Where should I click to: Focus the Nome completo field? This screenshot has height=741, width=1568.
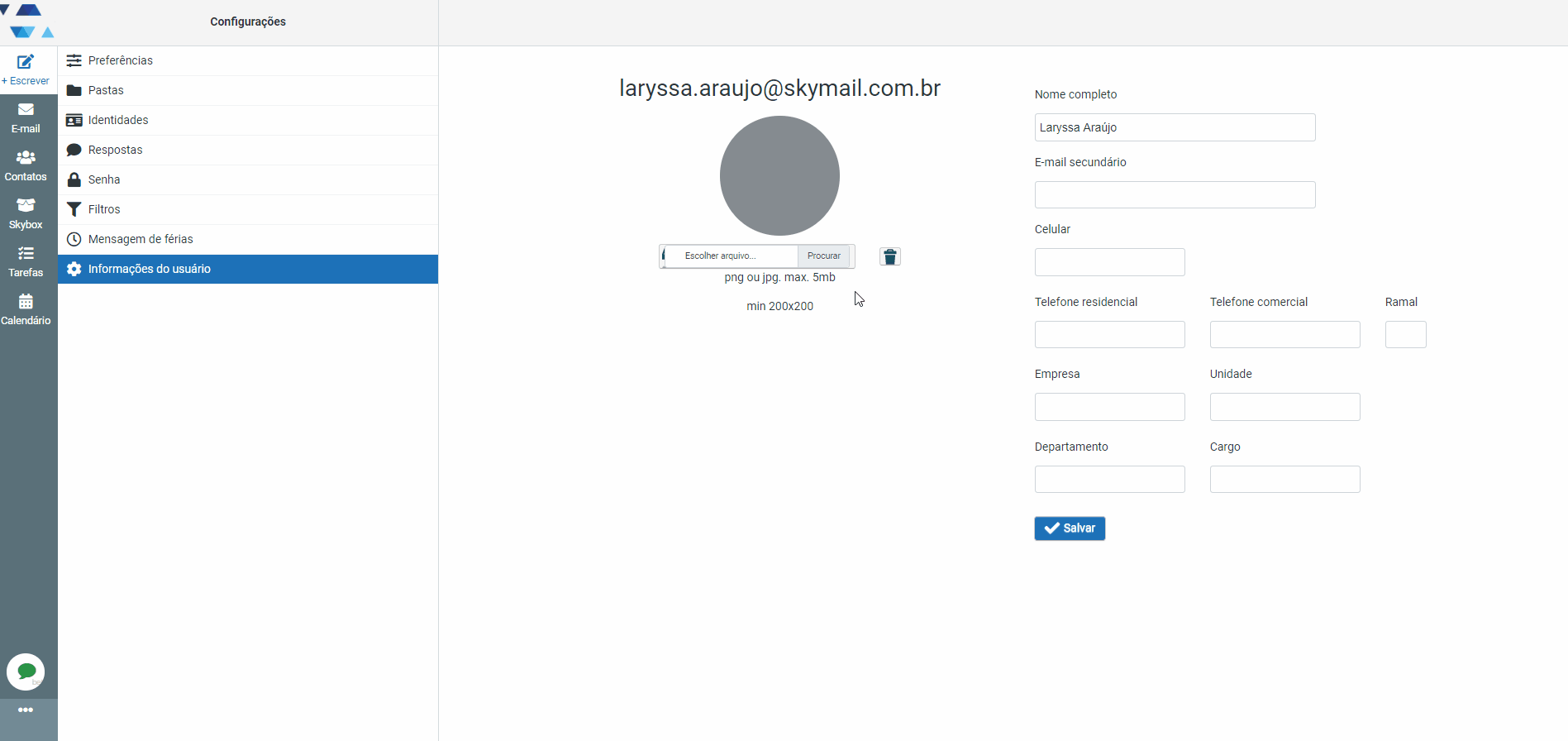[1175, 127]
